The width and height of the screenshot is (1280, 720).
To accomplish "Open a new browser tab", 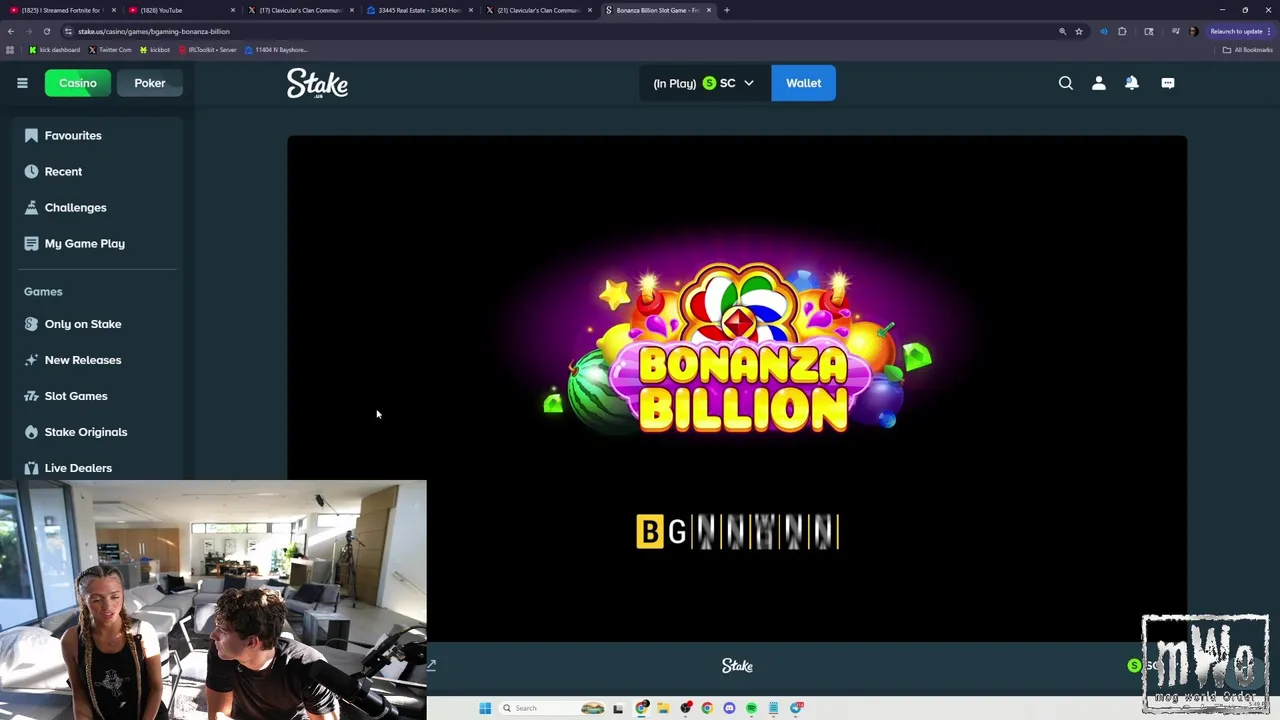I will (x=727, y=10).
